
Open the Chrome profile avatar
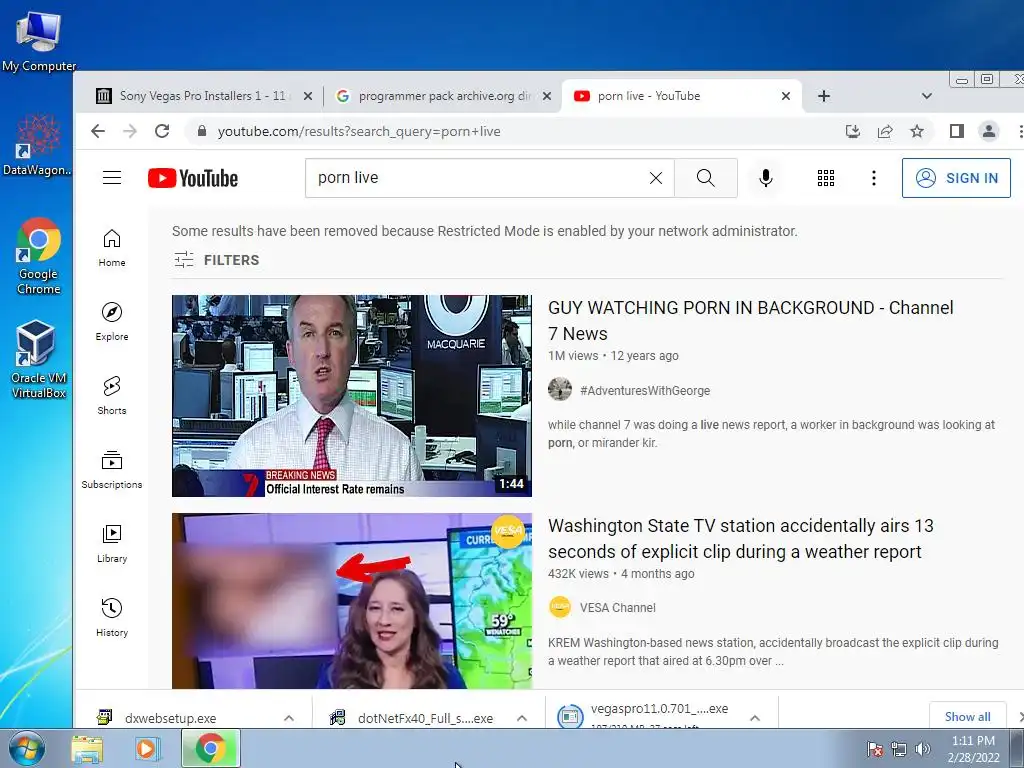989,131
